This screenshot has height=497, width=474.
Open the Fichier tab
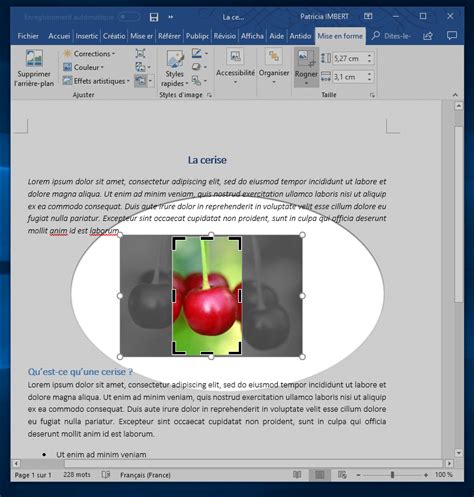coord(28,36)
